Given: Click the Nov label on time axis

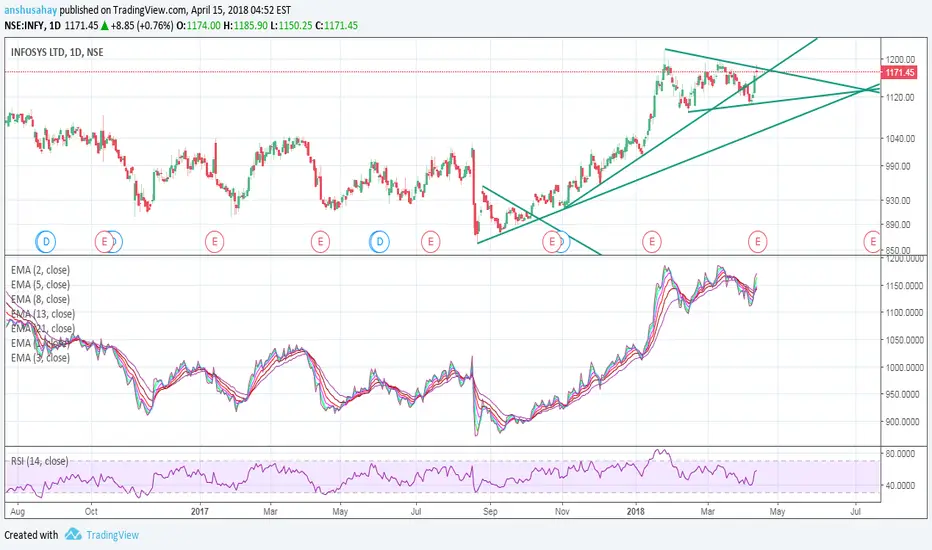Looking at the screenshot, I should click(x=562, y=511).
